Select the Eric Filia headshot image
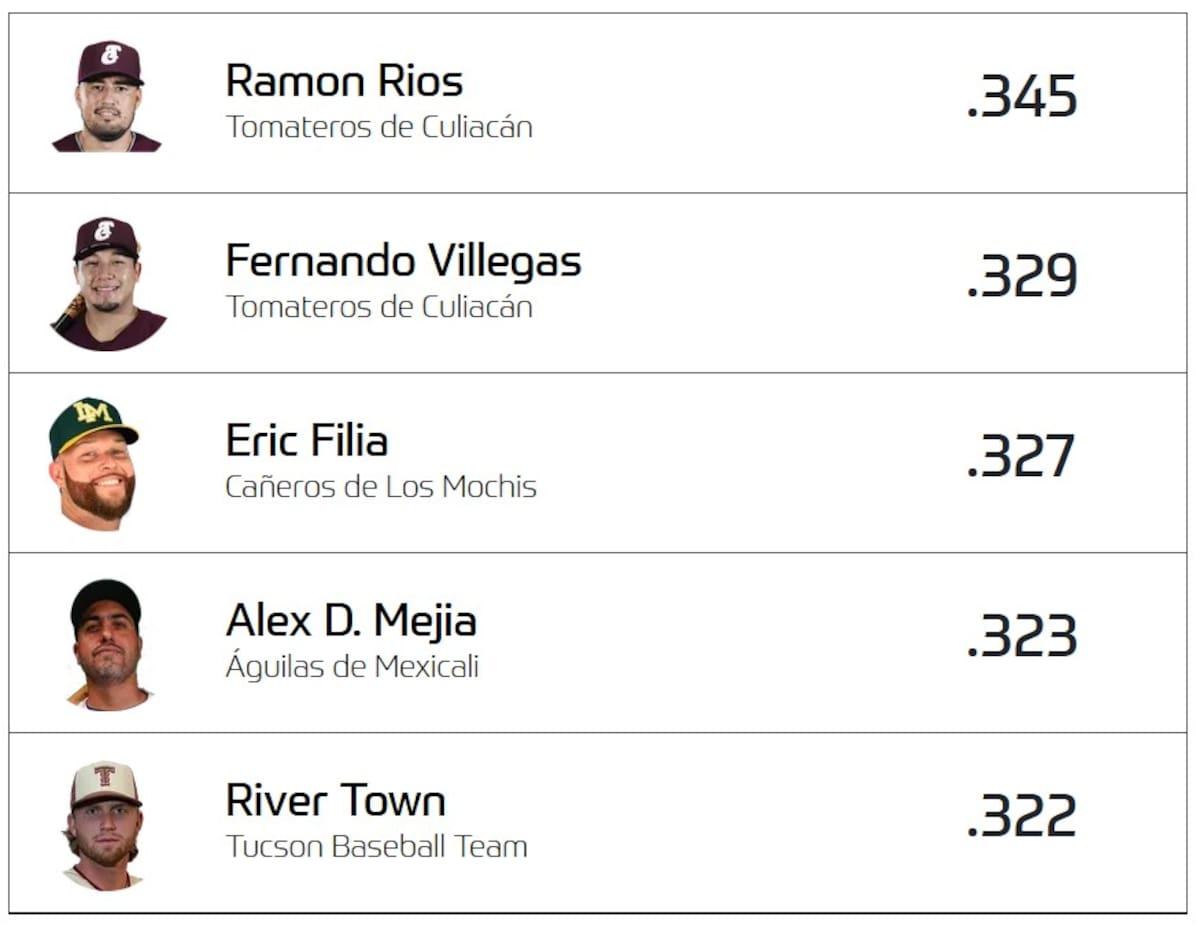This screenshot has height=927, width=1200. pos(93,463)
